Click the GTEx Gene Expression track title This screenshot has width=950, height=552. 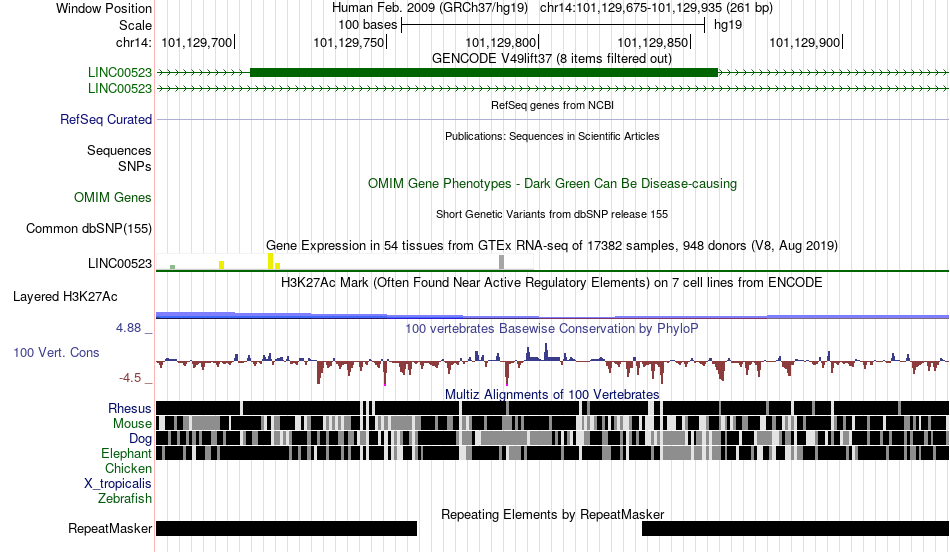click(552, 245)
